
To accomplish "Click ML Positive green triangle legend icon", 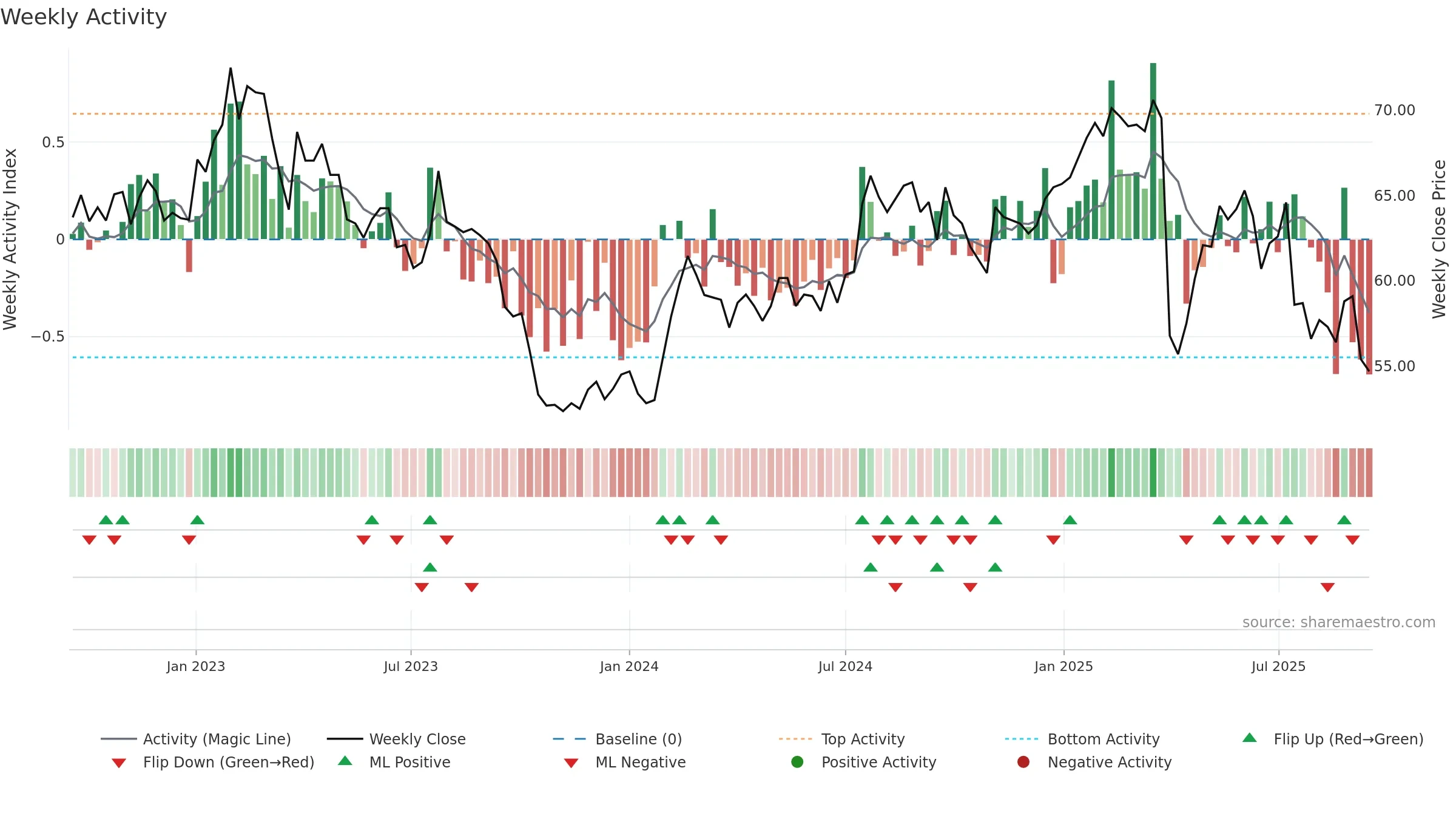I will pos(345,761).
